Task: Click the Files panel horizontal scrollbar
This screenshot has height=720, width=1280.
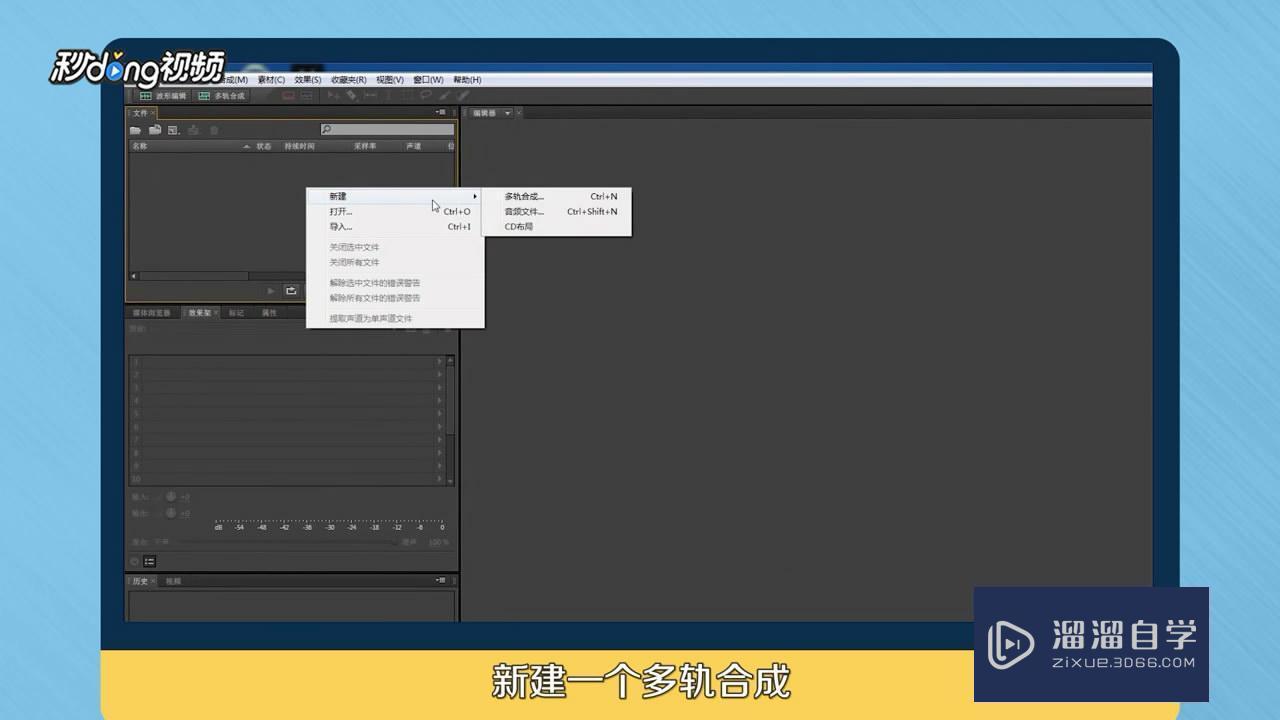Action: click(x=193, y=276)
